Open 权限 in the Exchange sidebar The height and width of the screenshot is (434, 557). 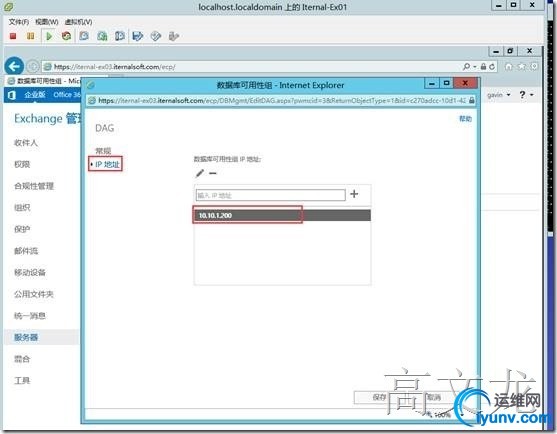coord(22,164)
